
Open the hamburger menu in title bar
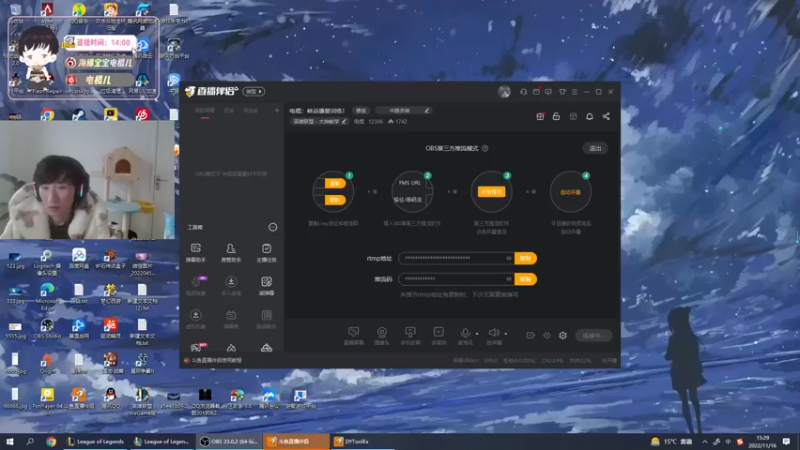pyautogui.click(x=574, y=92)
